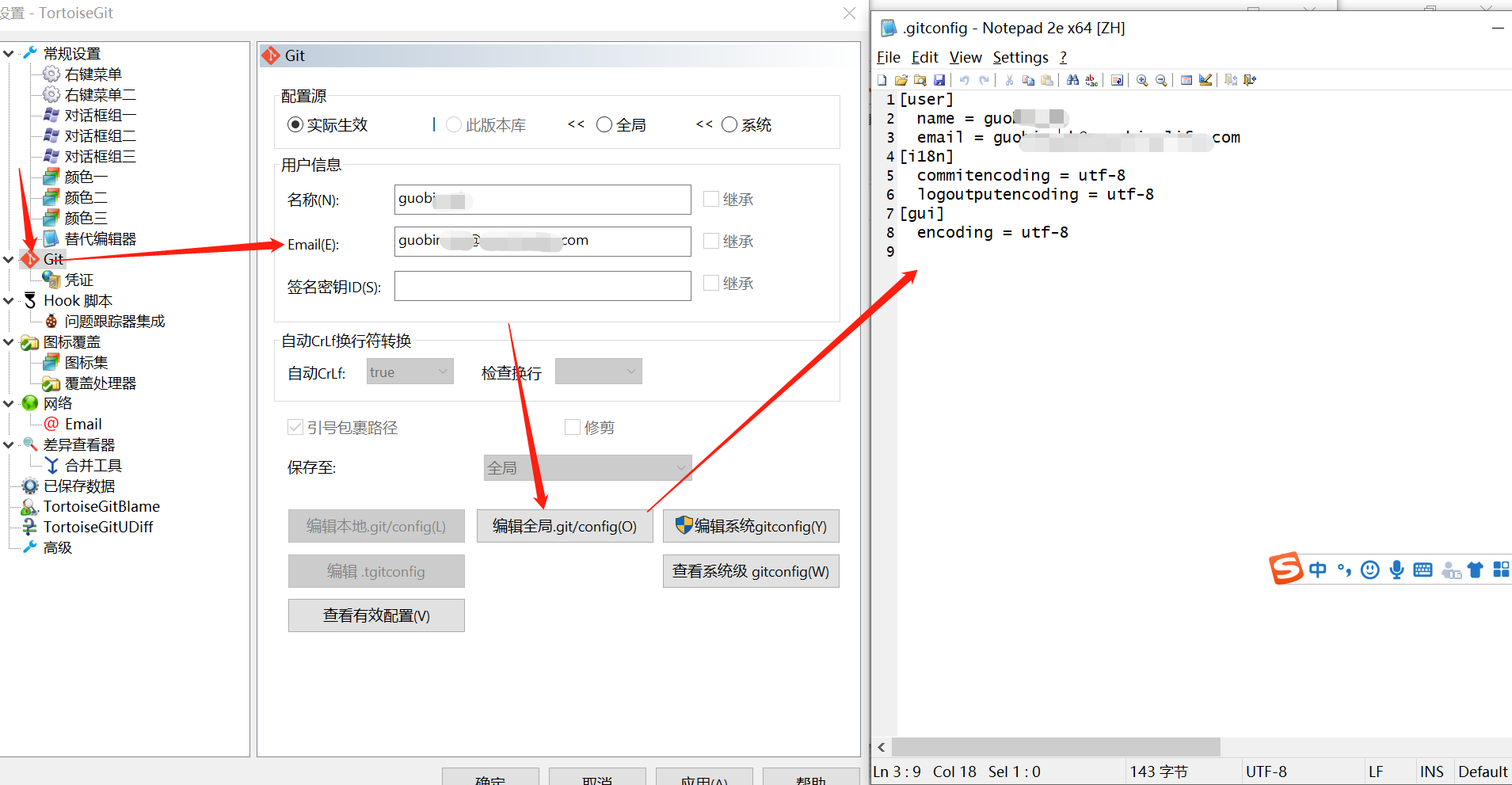Collapse the 差异查看器 tree node
The height and width of the screenshot is (785, 1512).
coord(9,445)
